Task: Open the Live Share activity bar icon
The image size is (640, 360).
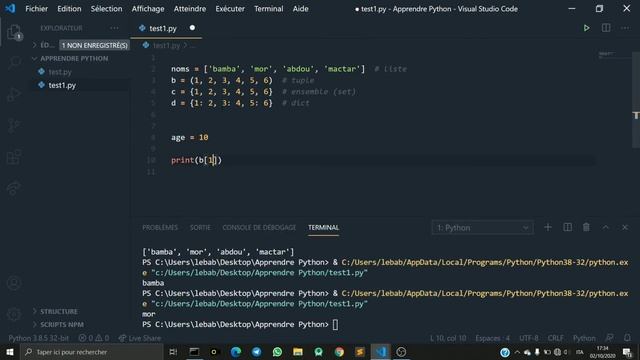Action: (14, 188)
